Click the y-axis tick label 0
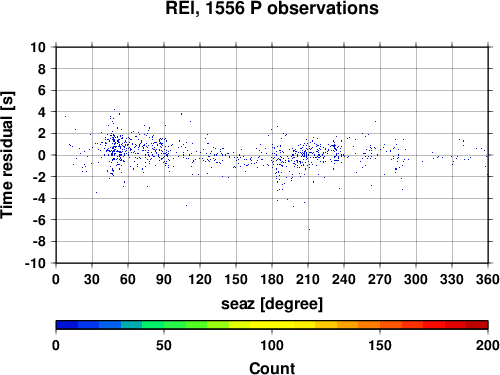Image resolution: width=500 pixels, height=375 pixels. coord(42,155)
